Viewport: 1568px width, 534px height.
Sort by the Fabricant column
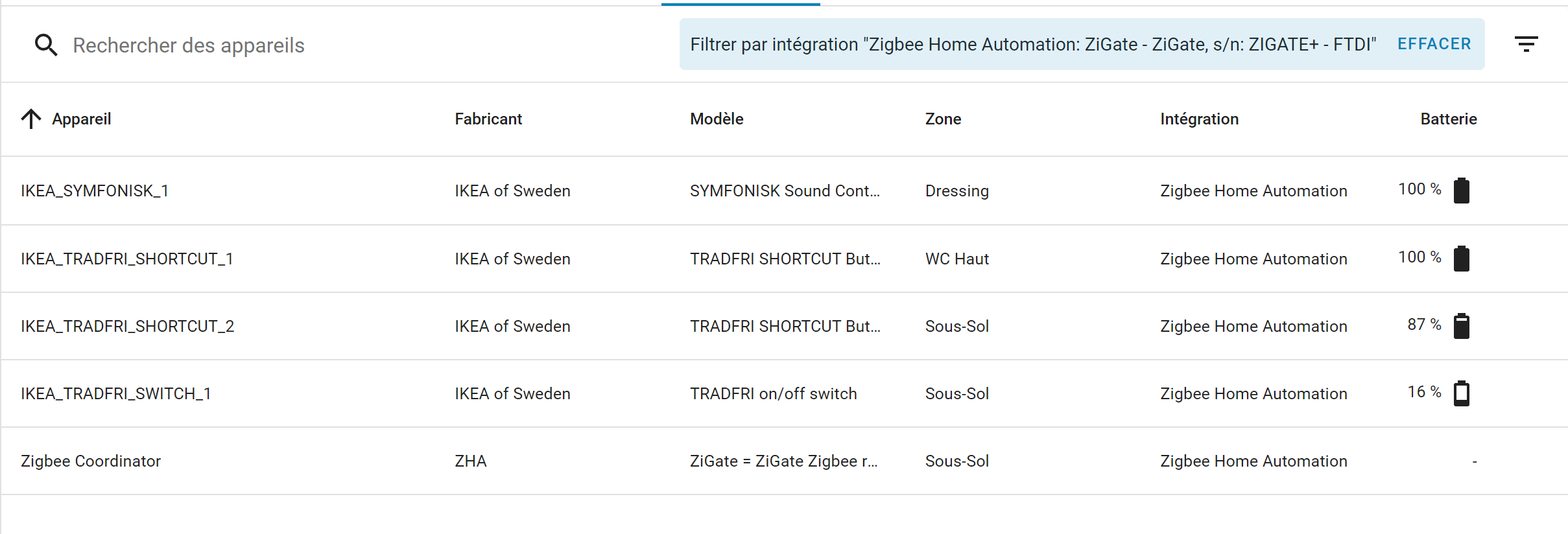488,119
